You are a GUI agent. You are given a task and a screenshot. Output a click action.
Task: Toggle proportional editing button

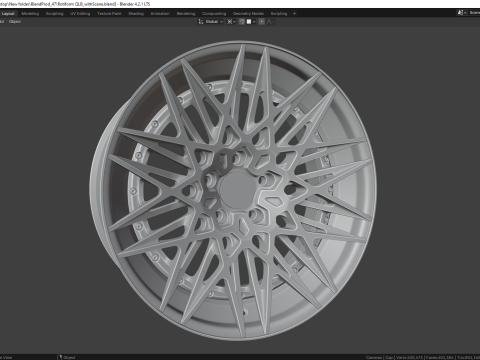[x=262, y=22]
